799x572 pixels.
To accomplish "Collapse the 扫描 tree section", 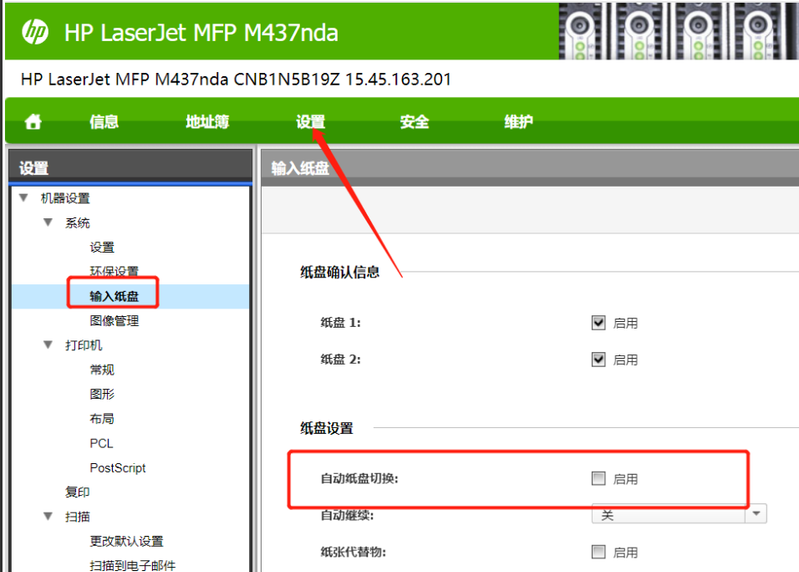I will [47, 517].
